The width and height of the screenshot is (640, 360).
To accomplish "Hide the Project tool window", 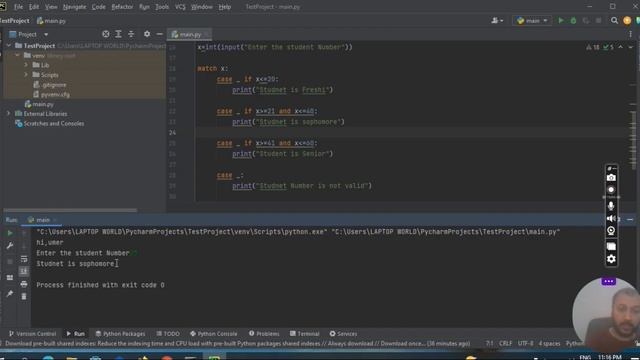I will tap(160, 34).
